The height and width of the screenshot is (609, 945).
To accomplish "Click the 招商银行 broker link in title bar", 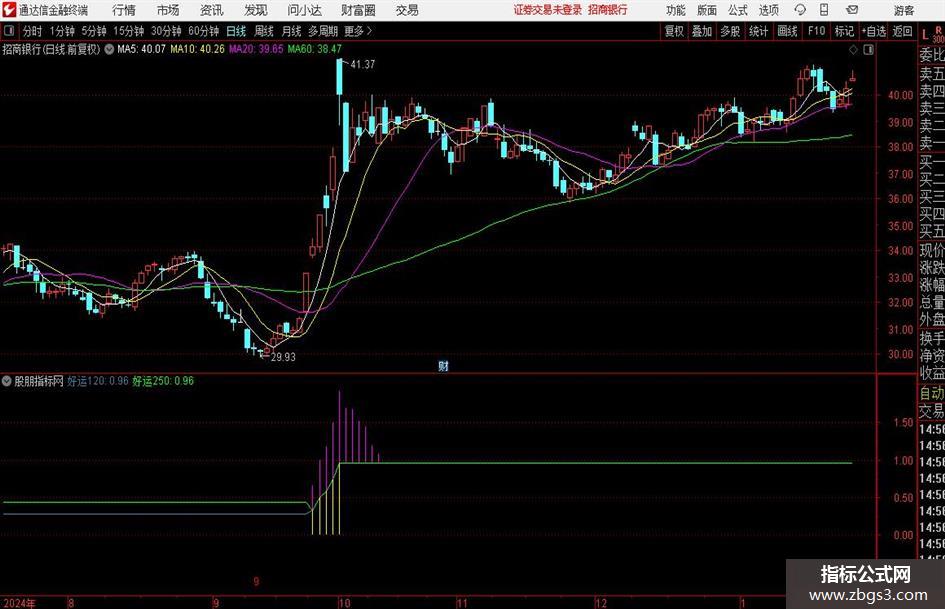I will coord(608,10).
